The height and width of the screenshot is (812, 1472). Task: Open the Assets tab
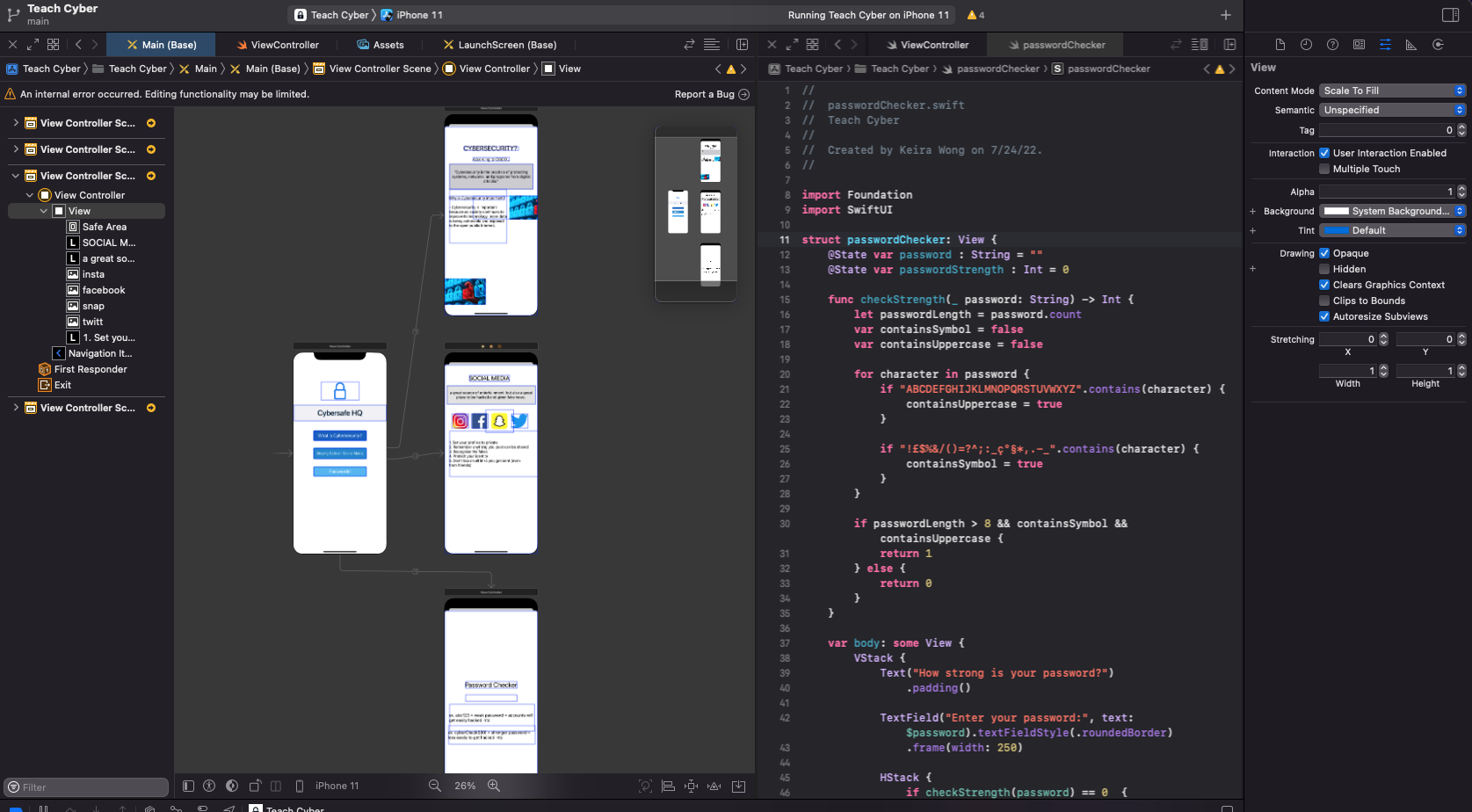click(381, 45)
